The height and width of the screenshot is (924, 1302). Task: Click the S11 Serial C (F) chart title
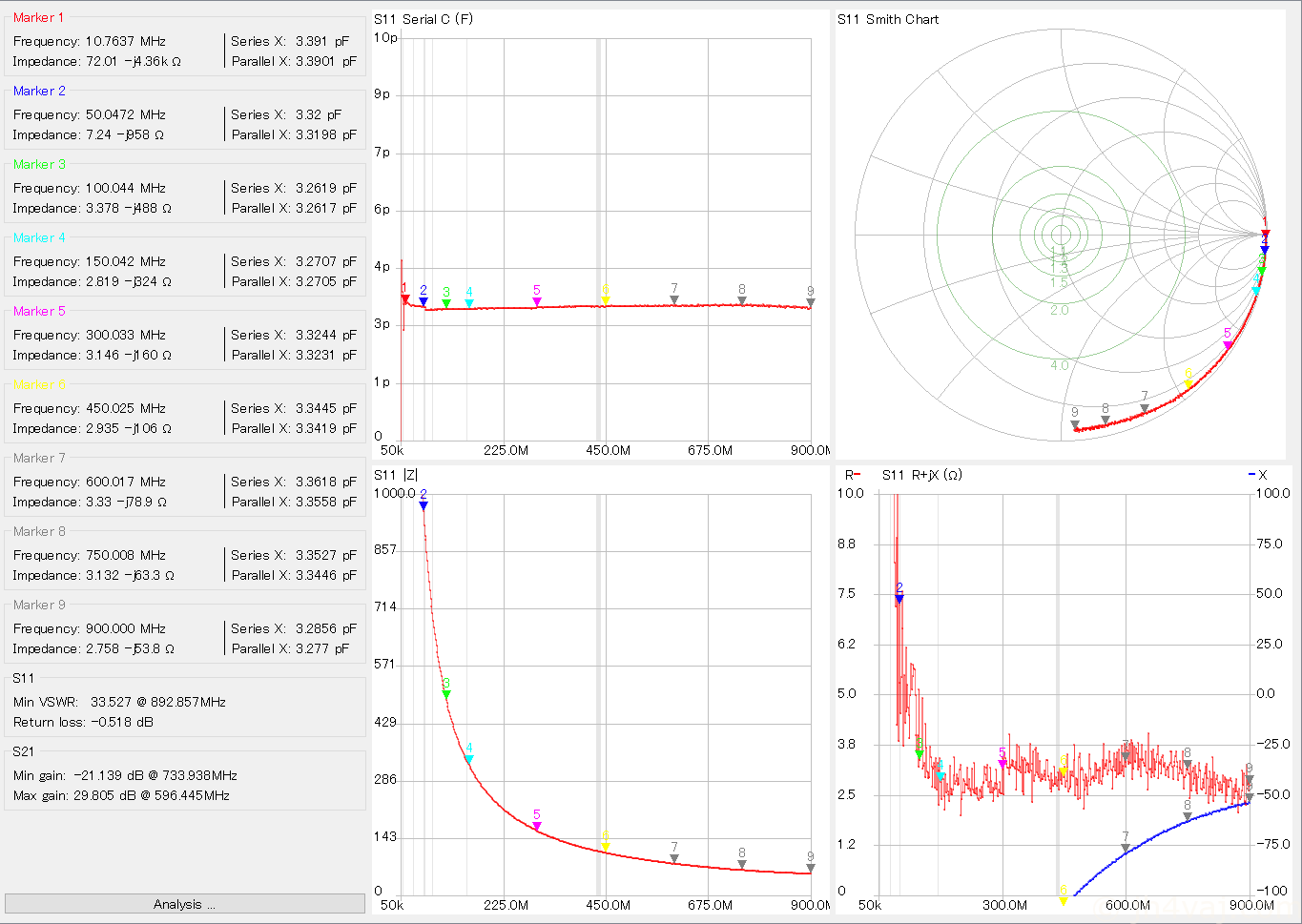click(423, 19)
